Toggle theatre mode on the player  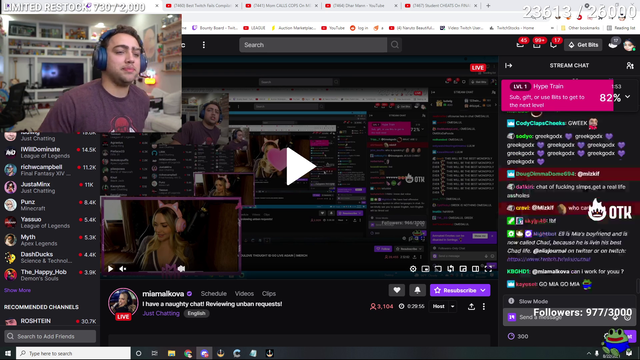pos(476,269)
